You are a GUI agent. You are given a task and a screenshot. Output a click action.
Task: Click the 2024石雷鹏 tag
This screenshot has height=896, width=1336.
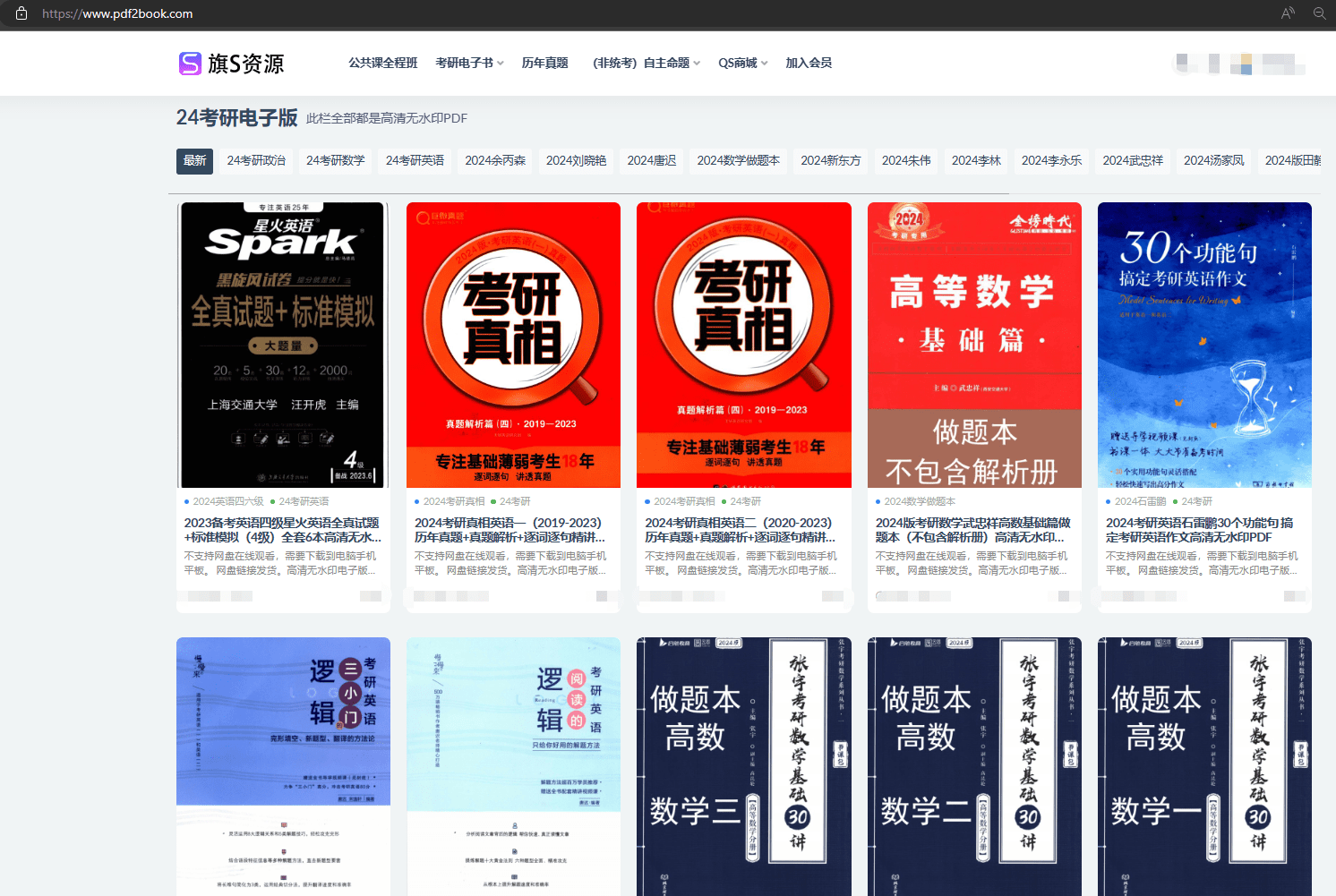tap(1140, 501)
